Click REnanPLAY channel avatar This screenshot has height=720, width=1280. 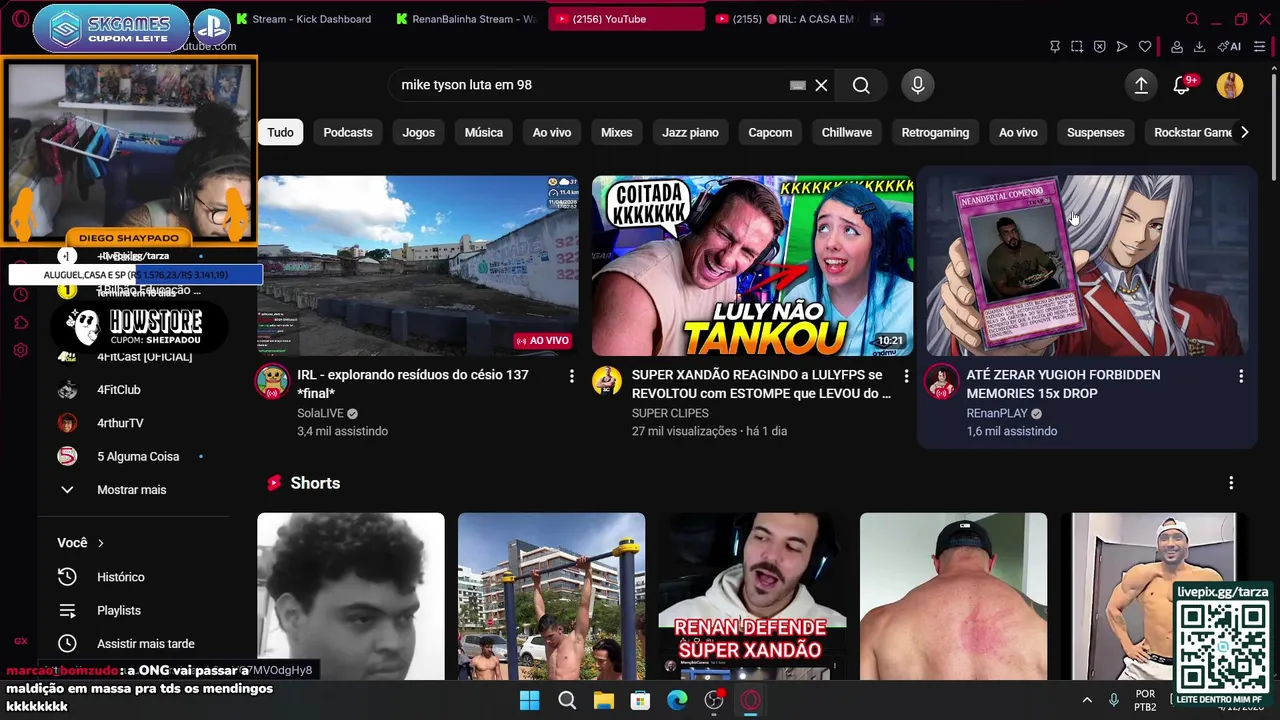point(941,382)
